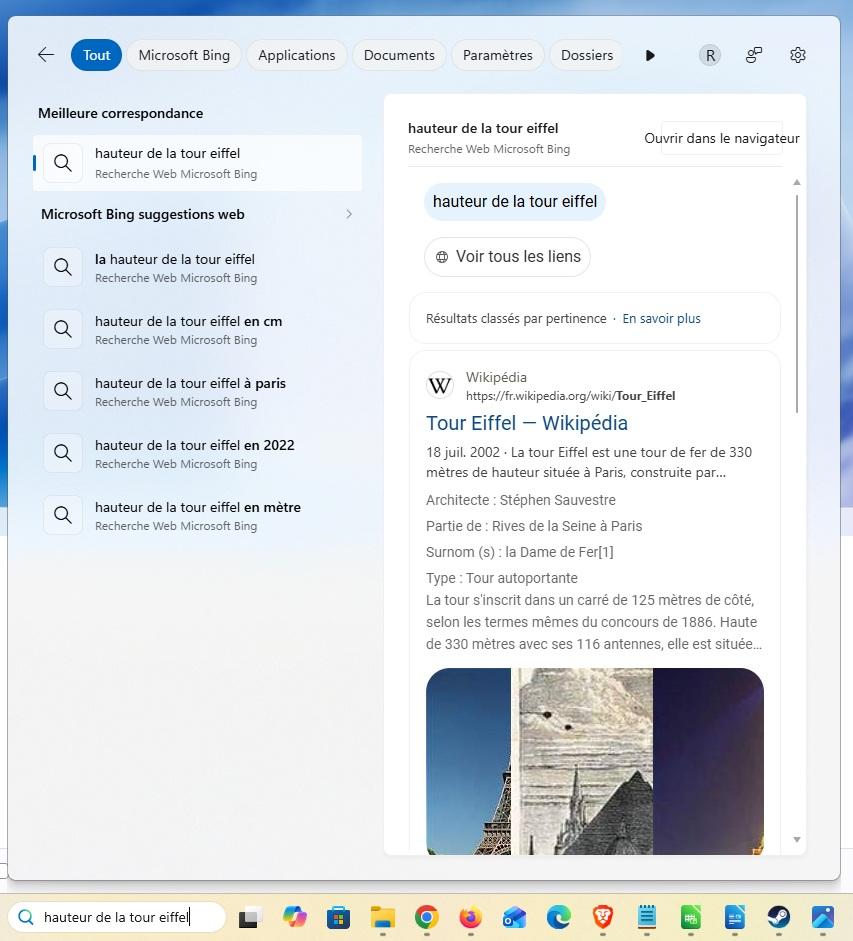
Task: Switch to the Paramètres tab
Action: click(x=498, y=55)
